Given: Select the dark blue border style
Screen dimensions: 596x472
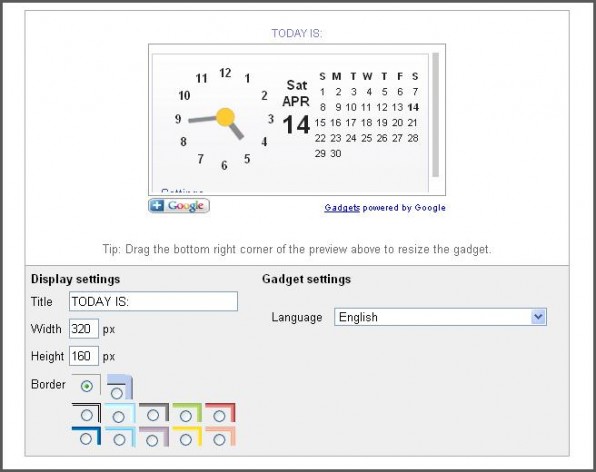Looking at the screenshot, I should coord(86,439).
